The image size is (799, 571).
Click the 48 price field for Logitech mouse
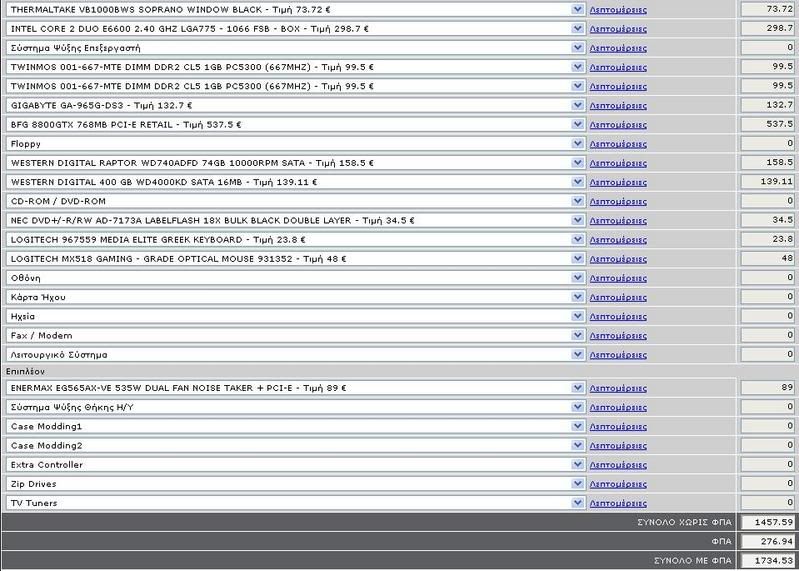coord(767,258)
